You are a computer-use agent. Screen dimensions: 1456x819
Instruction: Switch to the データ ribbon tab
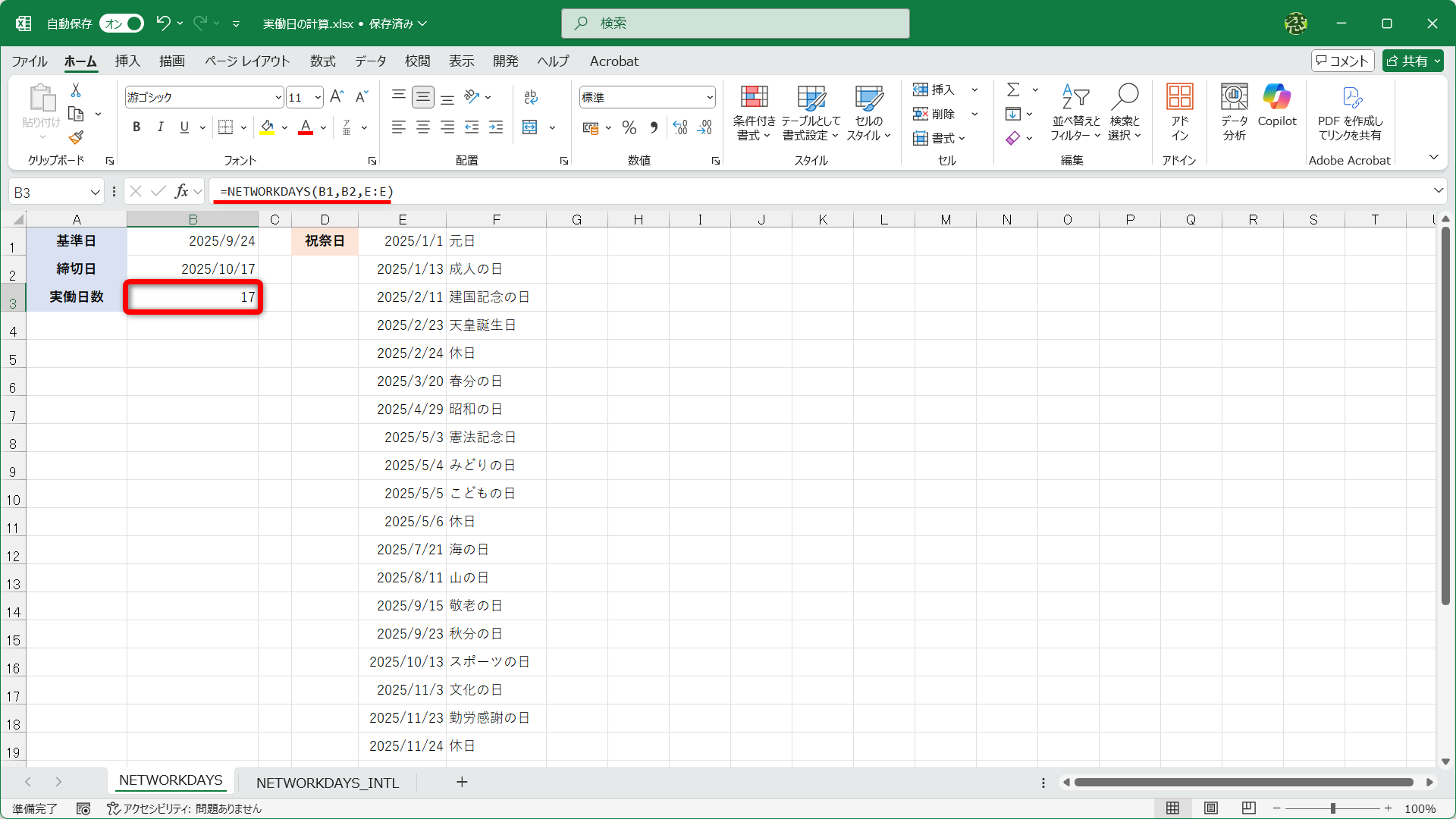tap(369, 61)
